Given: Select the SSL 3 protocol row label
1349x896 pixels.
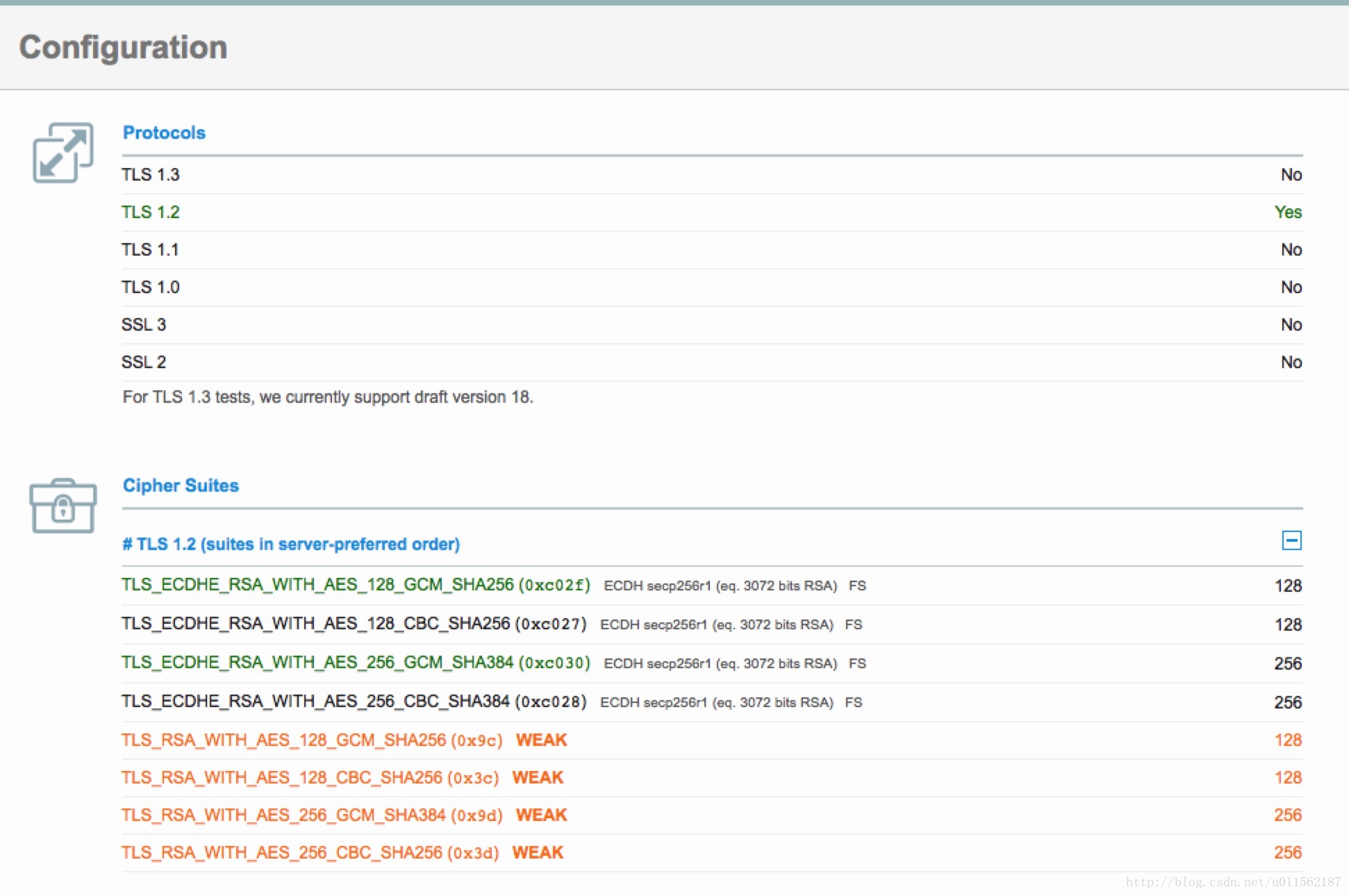Looking at the screenshot, I should coord(144,324).
